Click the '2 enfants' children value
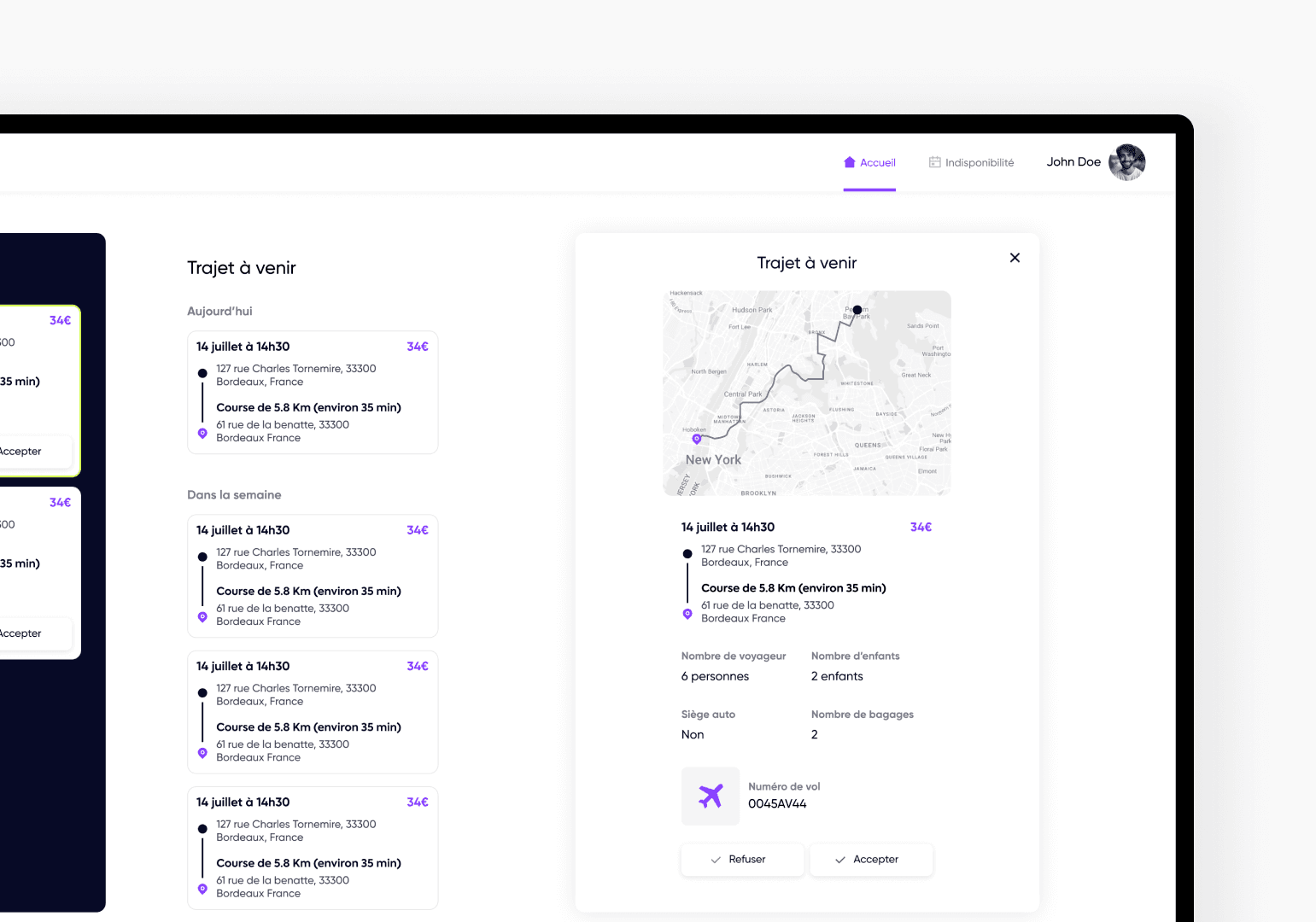The height and width of the screenshot is (922, 1316). point(837,676)
